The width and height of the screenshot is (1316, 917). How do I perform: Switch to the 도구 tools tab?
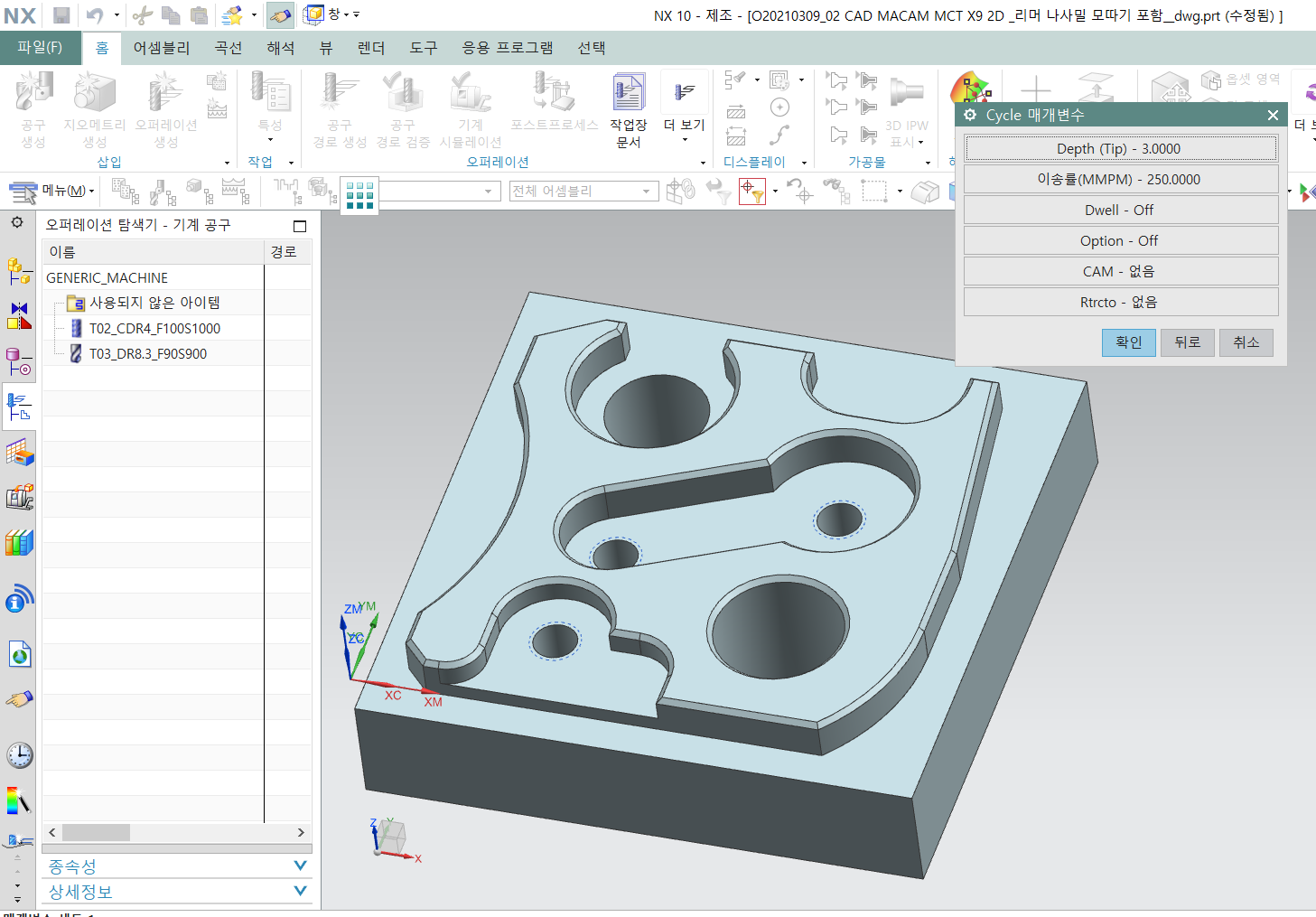424,48
